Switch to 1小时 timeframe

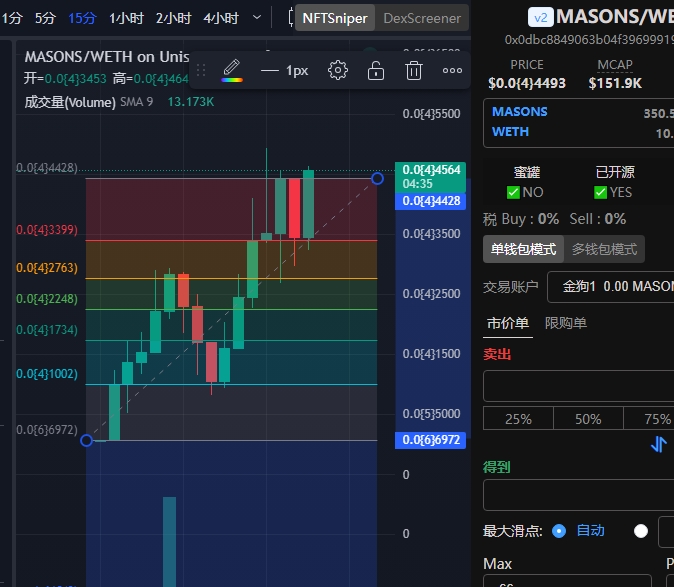(x=126, y=18)
